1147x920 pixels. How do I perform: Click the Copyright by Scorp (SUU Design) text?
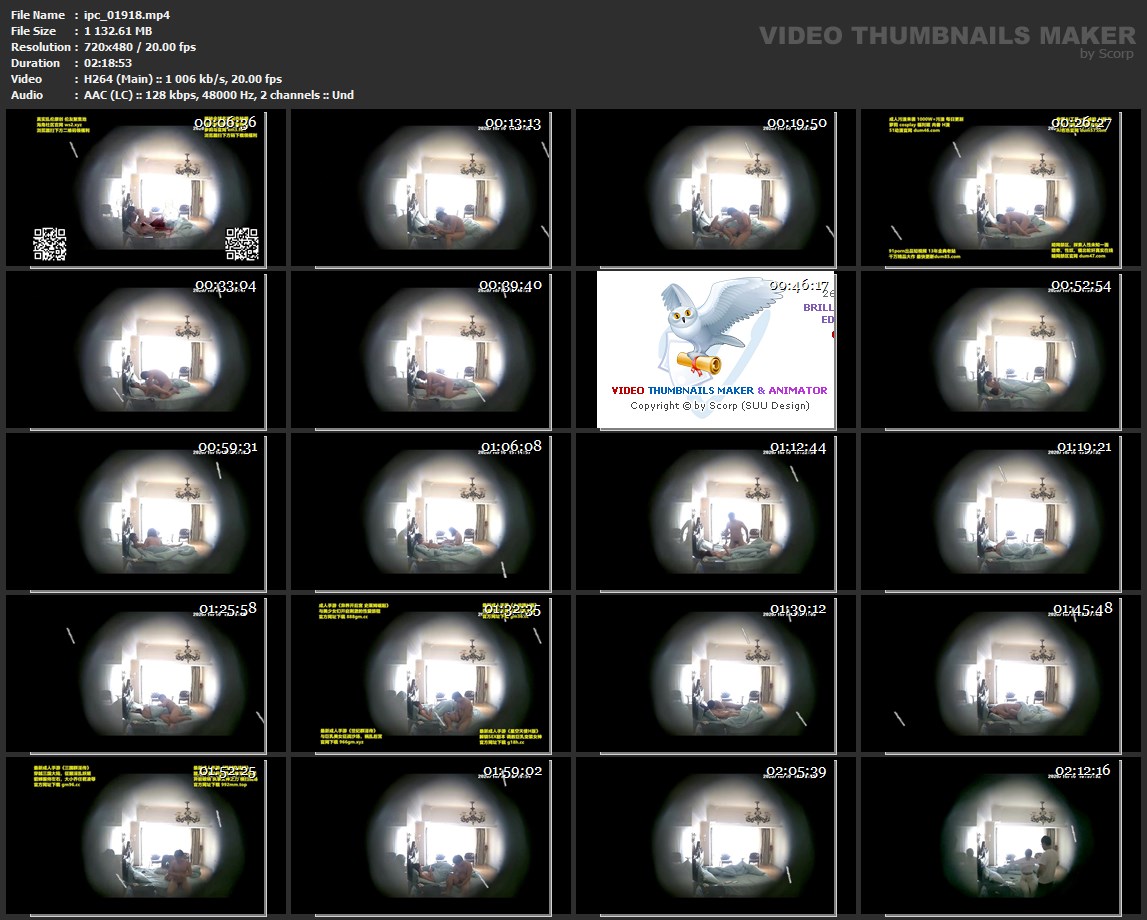point(720,406)
